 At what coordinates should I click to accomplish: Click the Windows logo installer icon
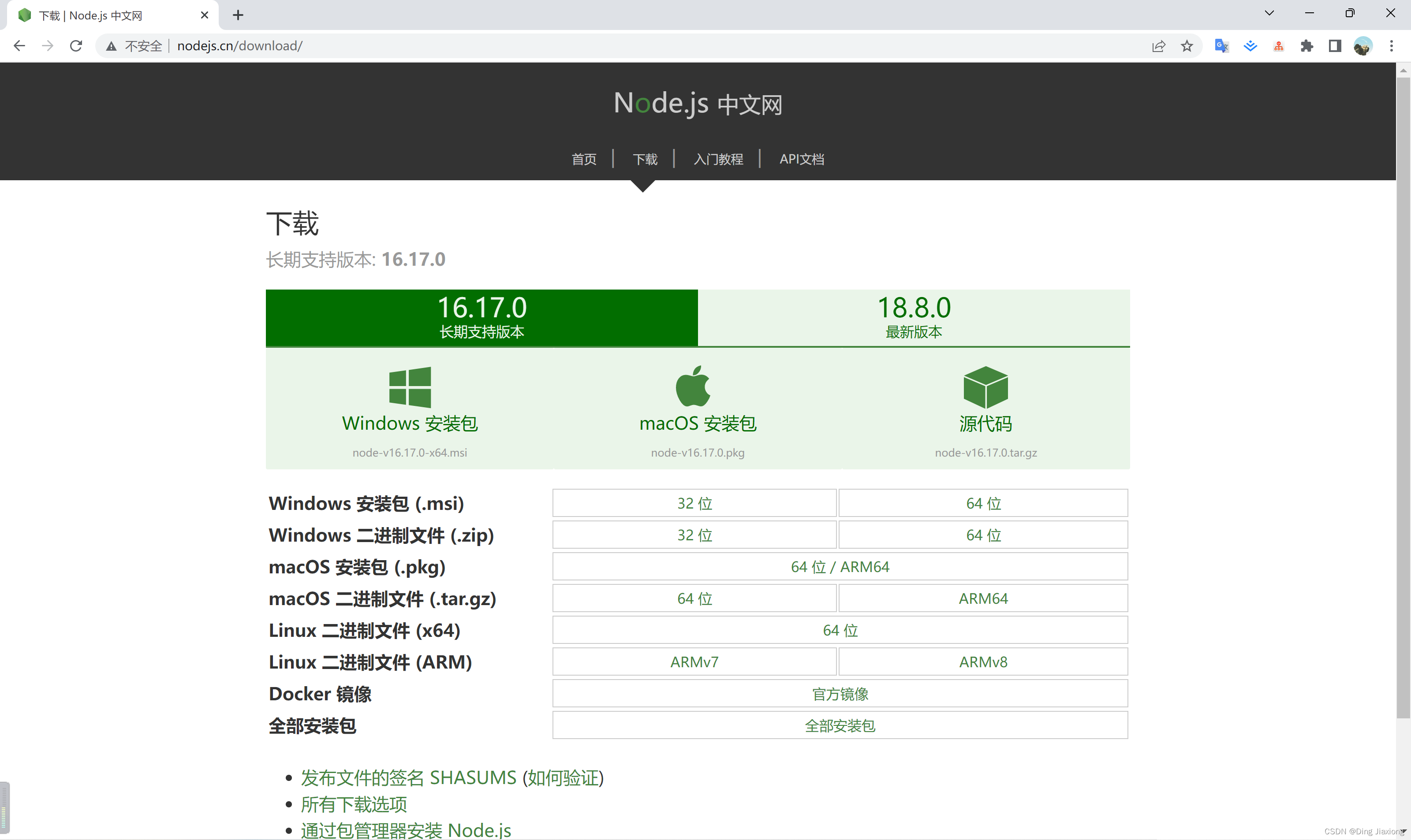410,387
